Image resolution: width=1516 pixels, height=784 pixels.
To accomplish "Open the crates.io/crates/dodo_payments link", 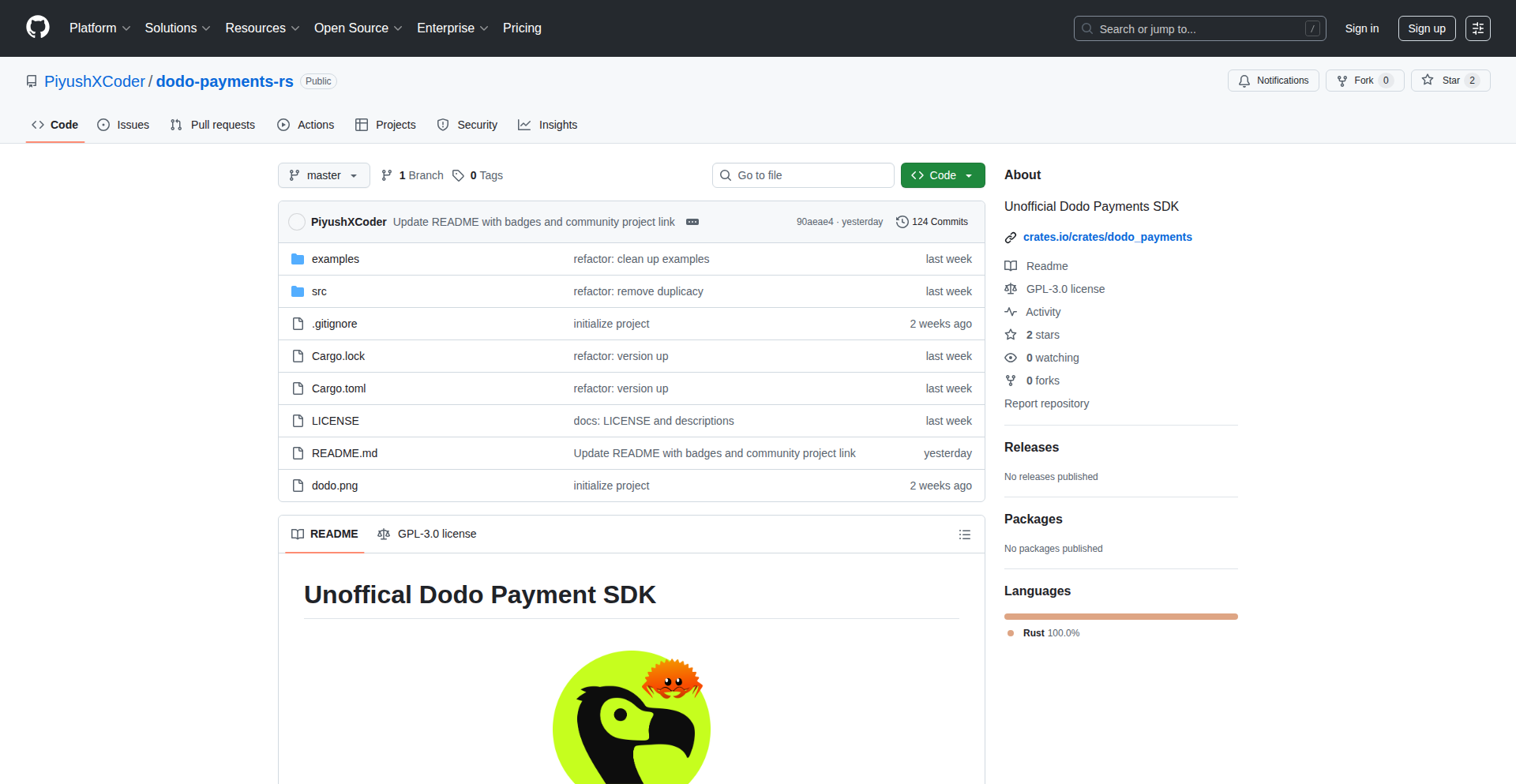I will click(1107, 237).
